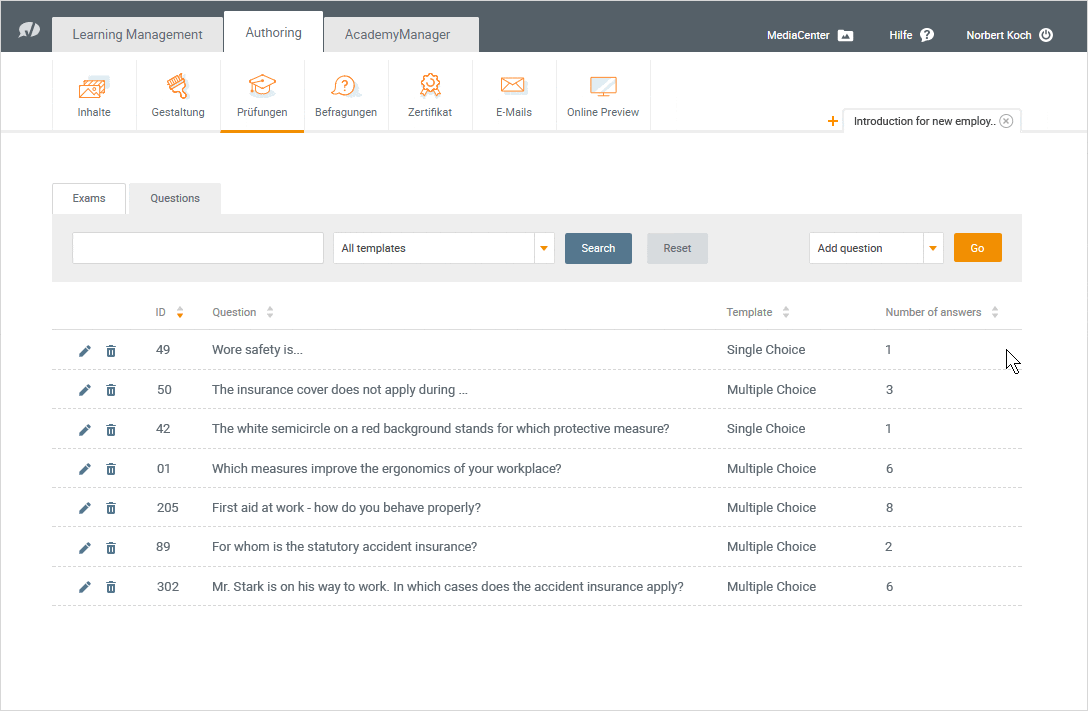This screenshot has width=1088, height=711.
Task: Delete the question with ID 302
Action: pos(111,587)
